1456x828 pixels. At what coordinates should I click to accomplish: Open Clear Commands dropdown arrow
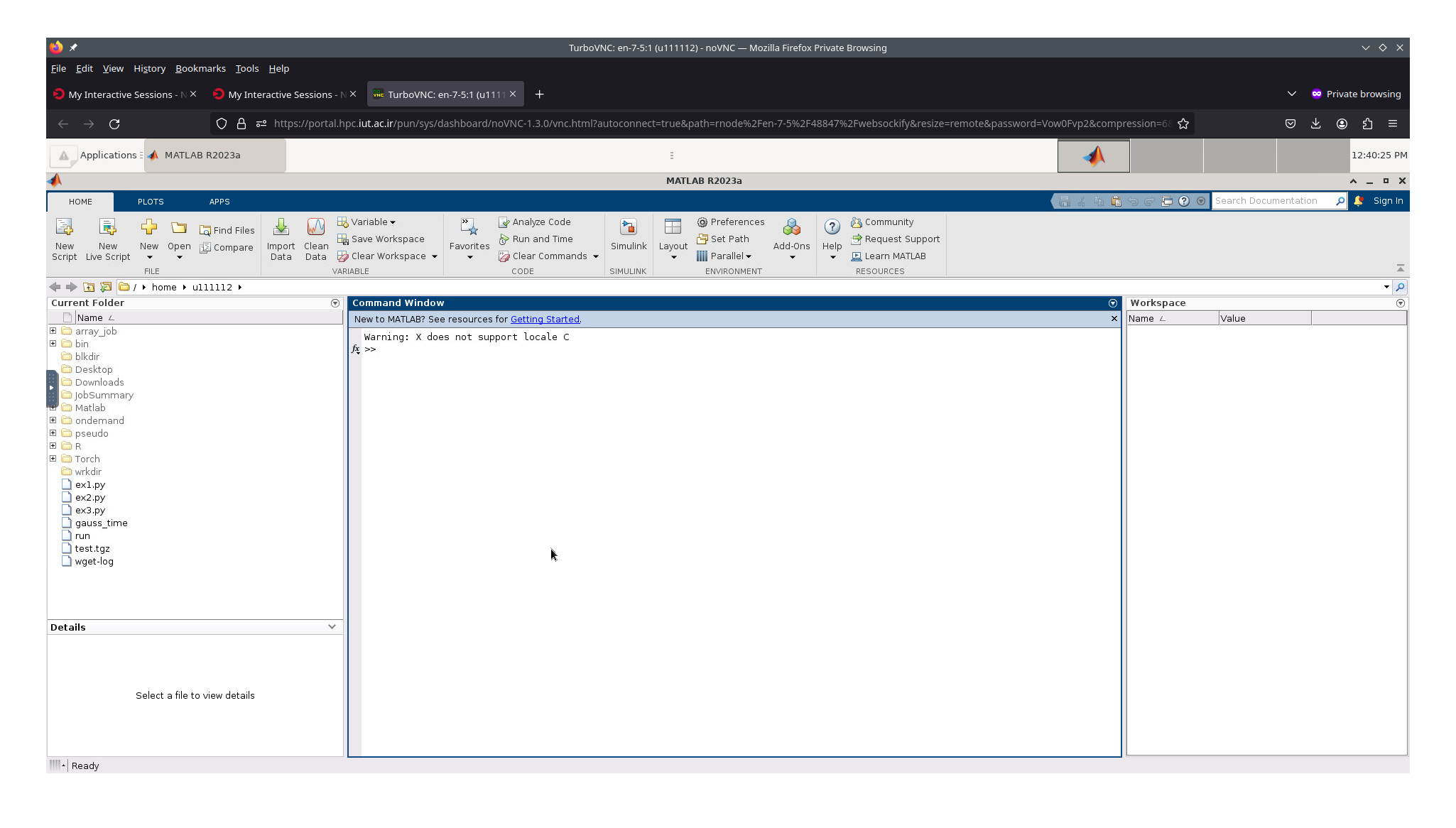pos(596,256)
